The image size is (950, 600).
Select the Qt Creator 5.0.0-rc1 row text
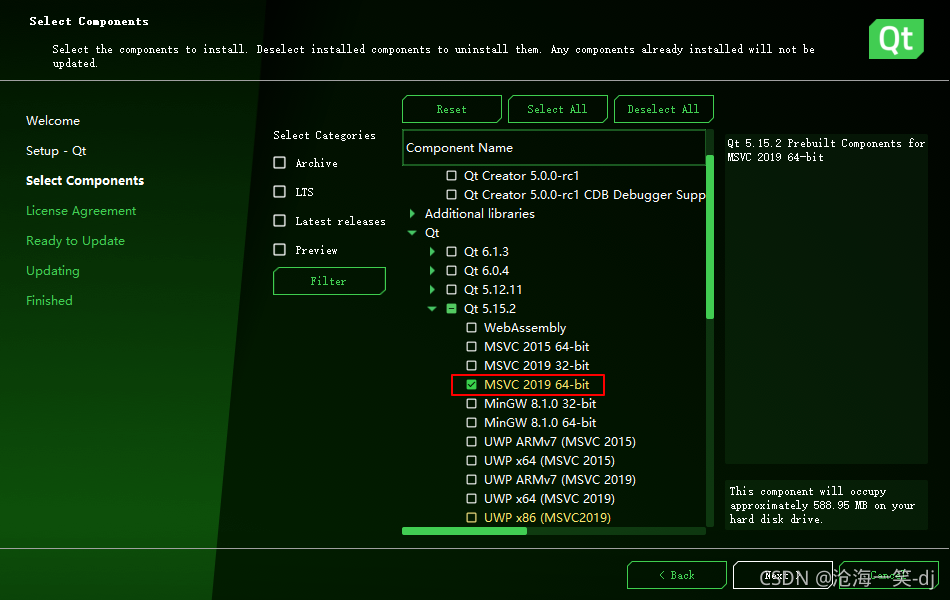[x=521, y=176]
